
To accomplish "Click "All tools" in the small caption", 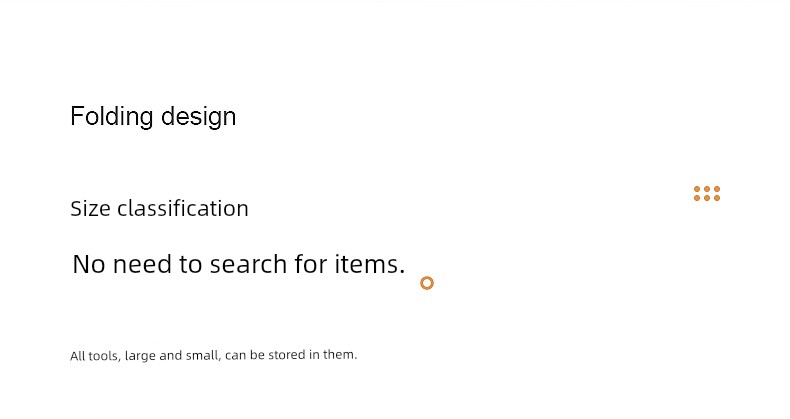I will pos(95,356).
